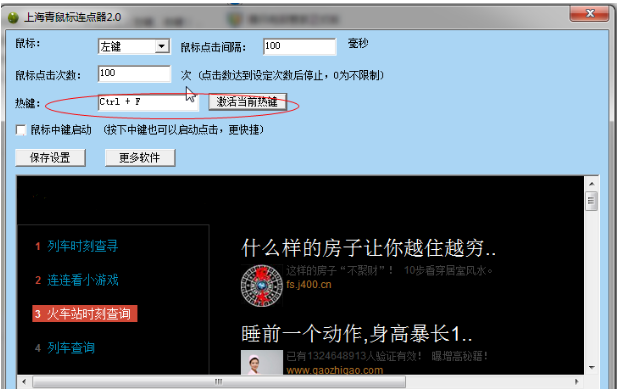The image size is (617, 389).
Task: Click the vertical scrollbar thumb
Action: tap(591, 201)
